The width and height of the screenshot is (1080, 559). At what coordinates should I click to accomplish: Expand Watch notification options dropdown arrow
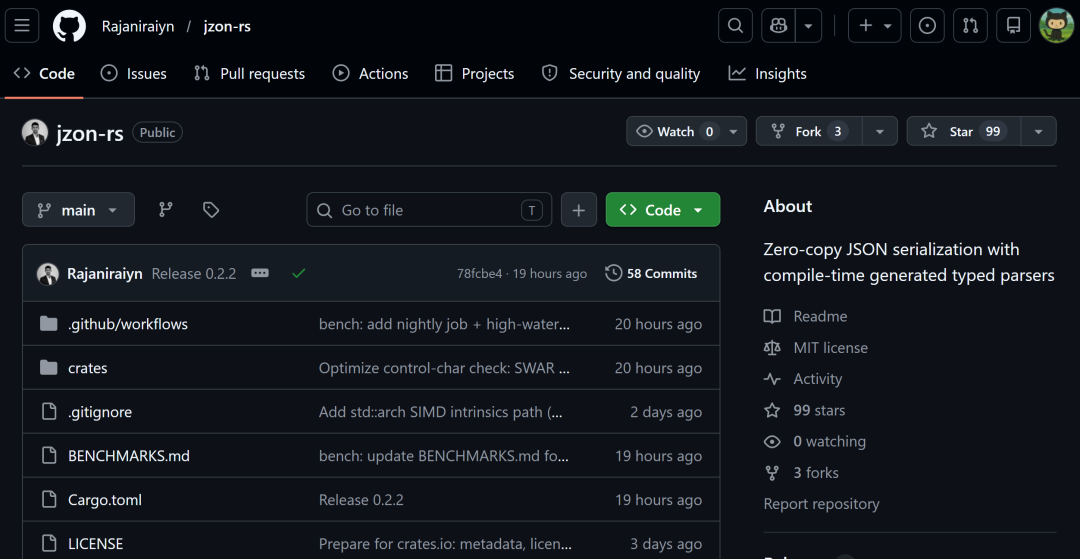(734, 131)
